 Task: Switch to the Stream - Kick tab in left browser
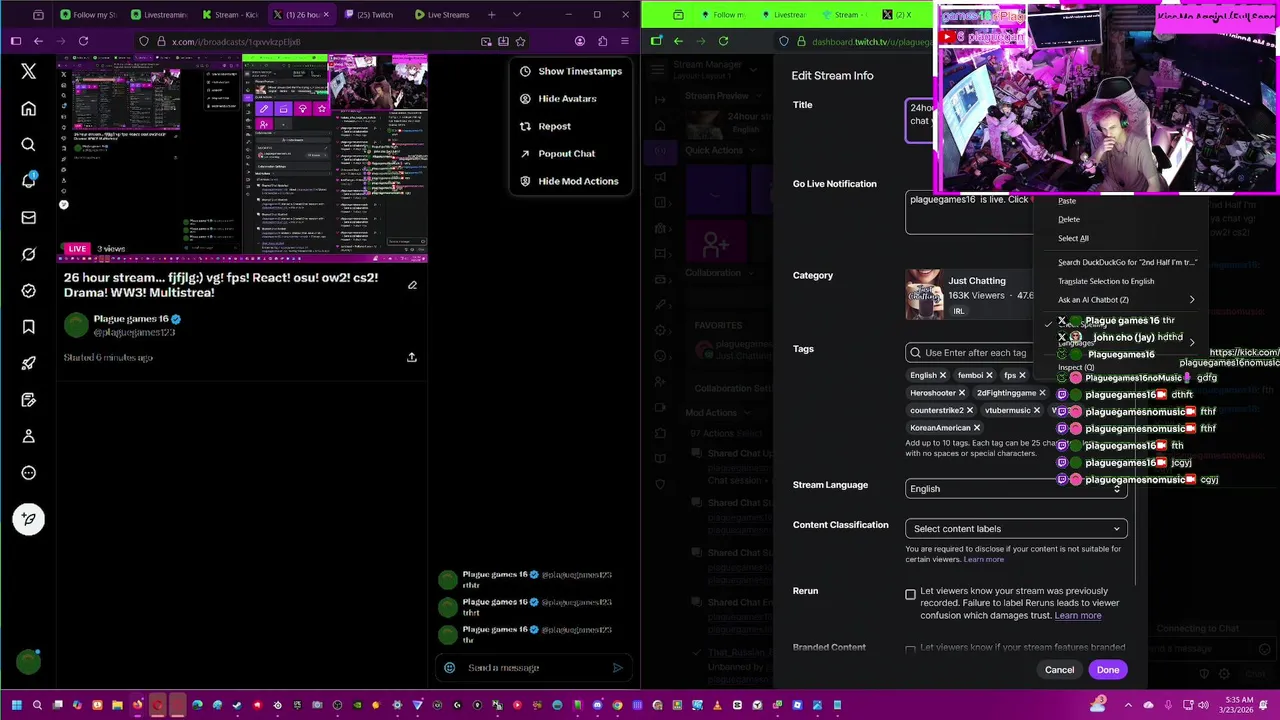(230, 15)
